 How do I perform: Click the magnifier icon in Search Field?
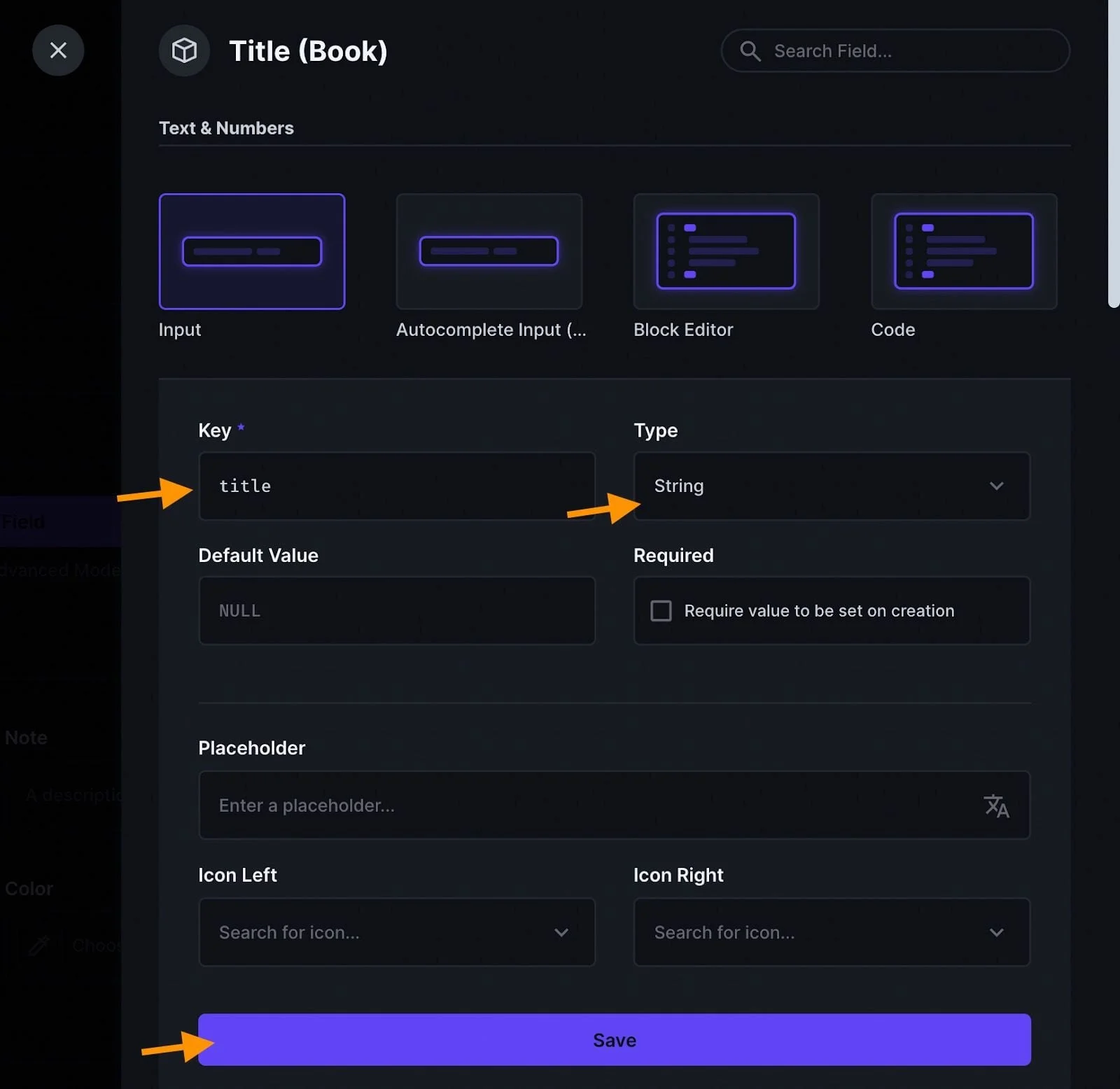click(x=750, y=51)
